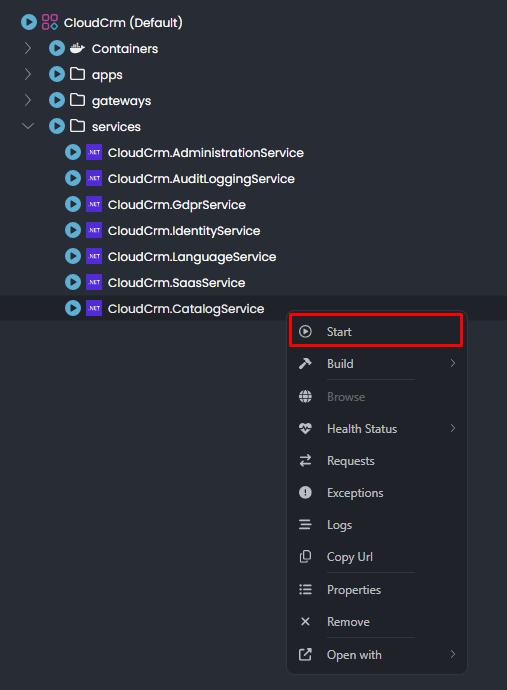Select Health Status menu entry

click(x=377, y=429)
